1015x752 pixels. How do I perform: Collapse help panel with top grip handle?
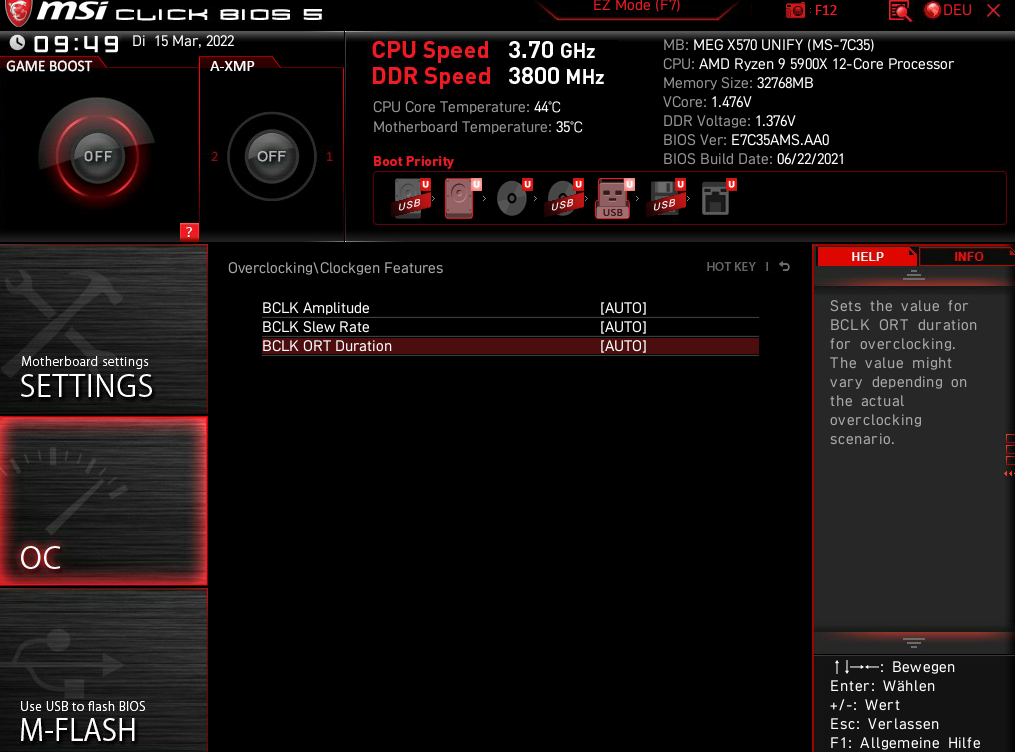tap(914, 276)
